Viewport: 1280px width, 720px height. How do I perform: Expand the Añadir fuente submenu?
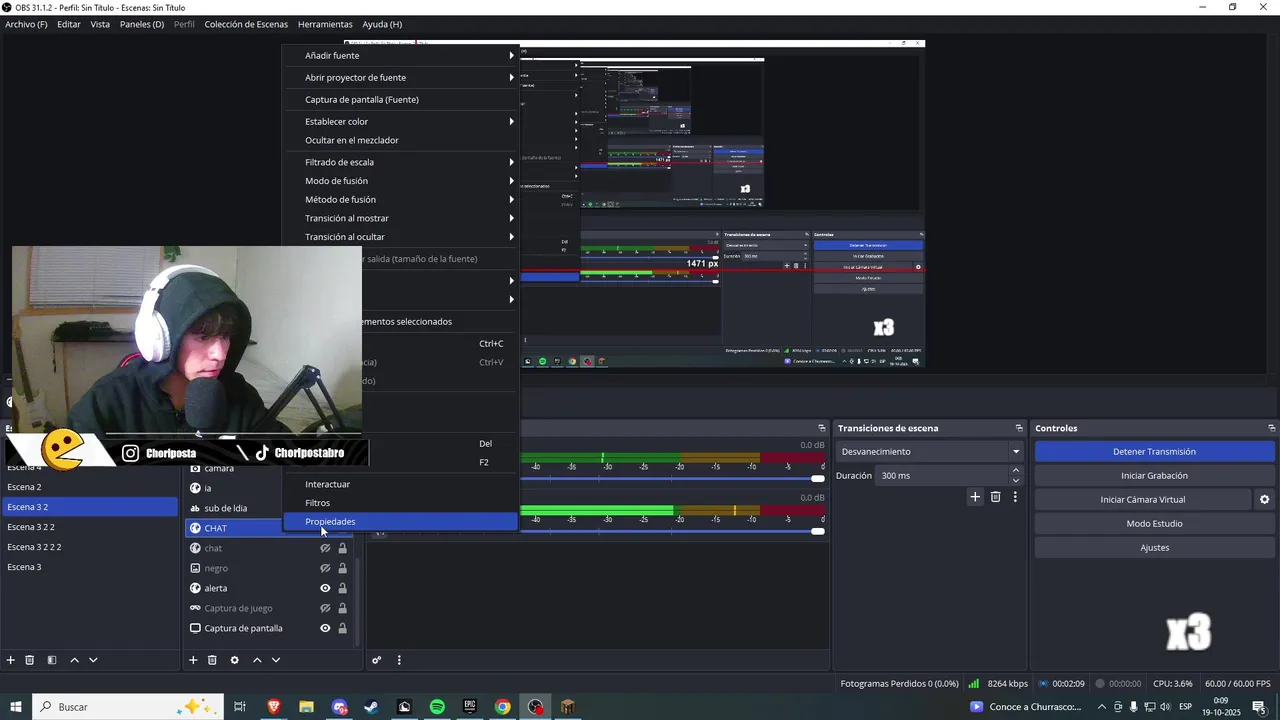point(400,55)
